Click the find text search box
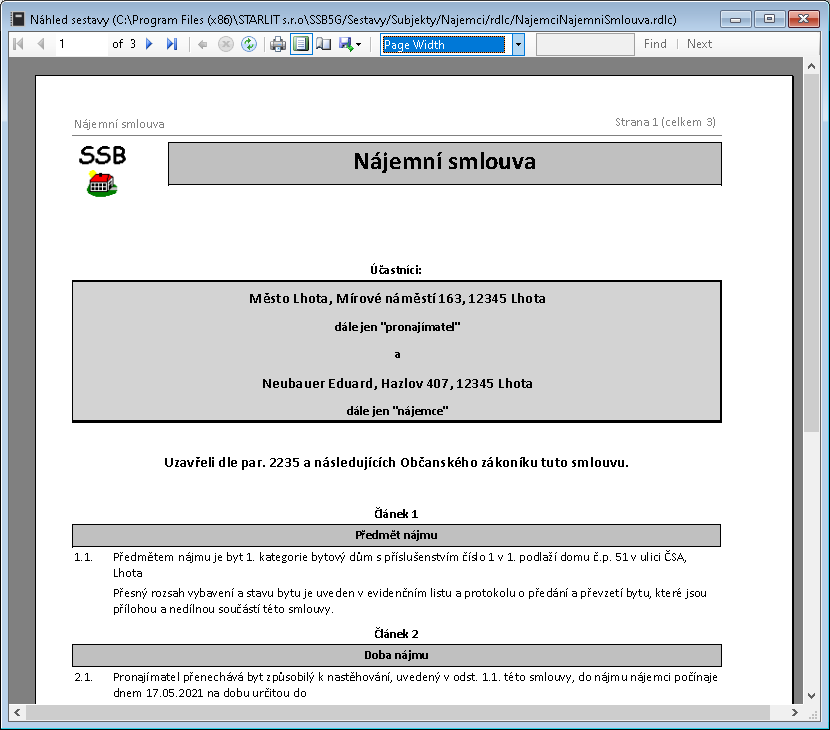 [x=585, y=44]
